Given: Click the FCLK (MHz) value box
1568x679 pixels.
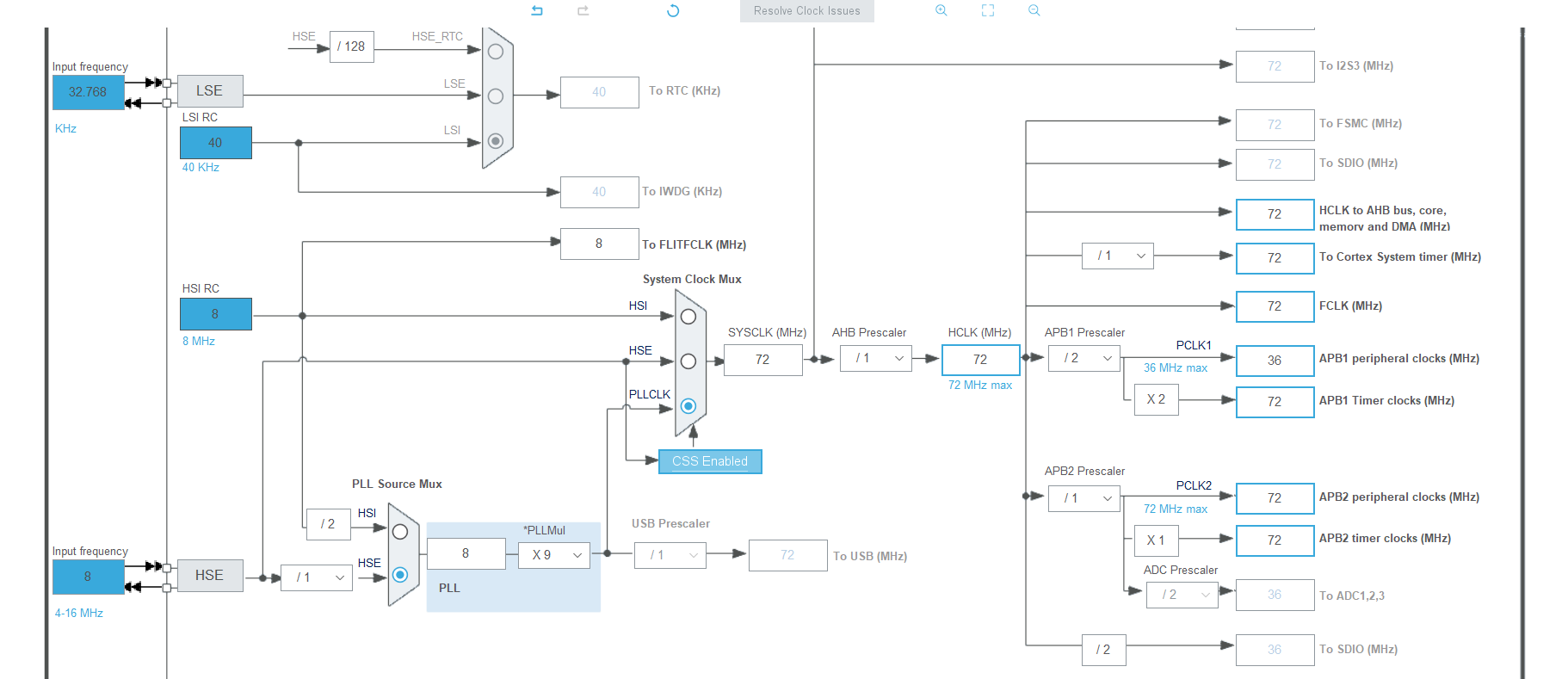Looking at the screenshot, I should click(x=1275, y=306).
